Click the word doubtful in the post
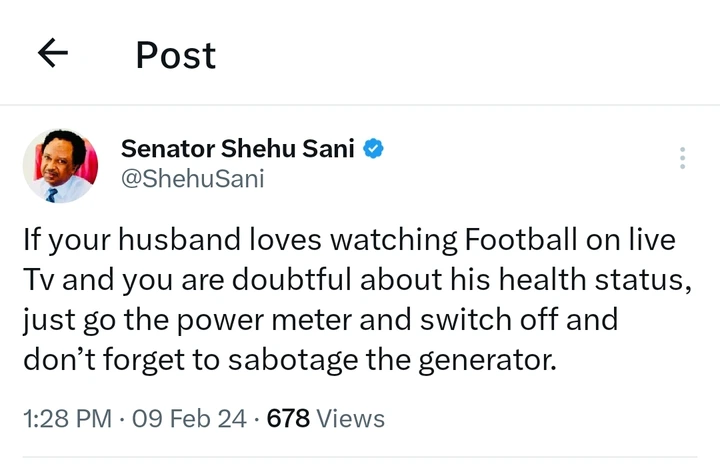Screen dimensions: 720x464 click(x=292, y=279)
